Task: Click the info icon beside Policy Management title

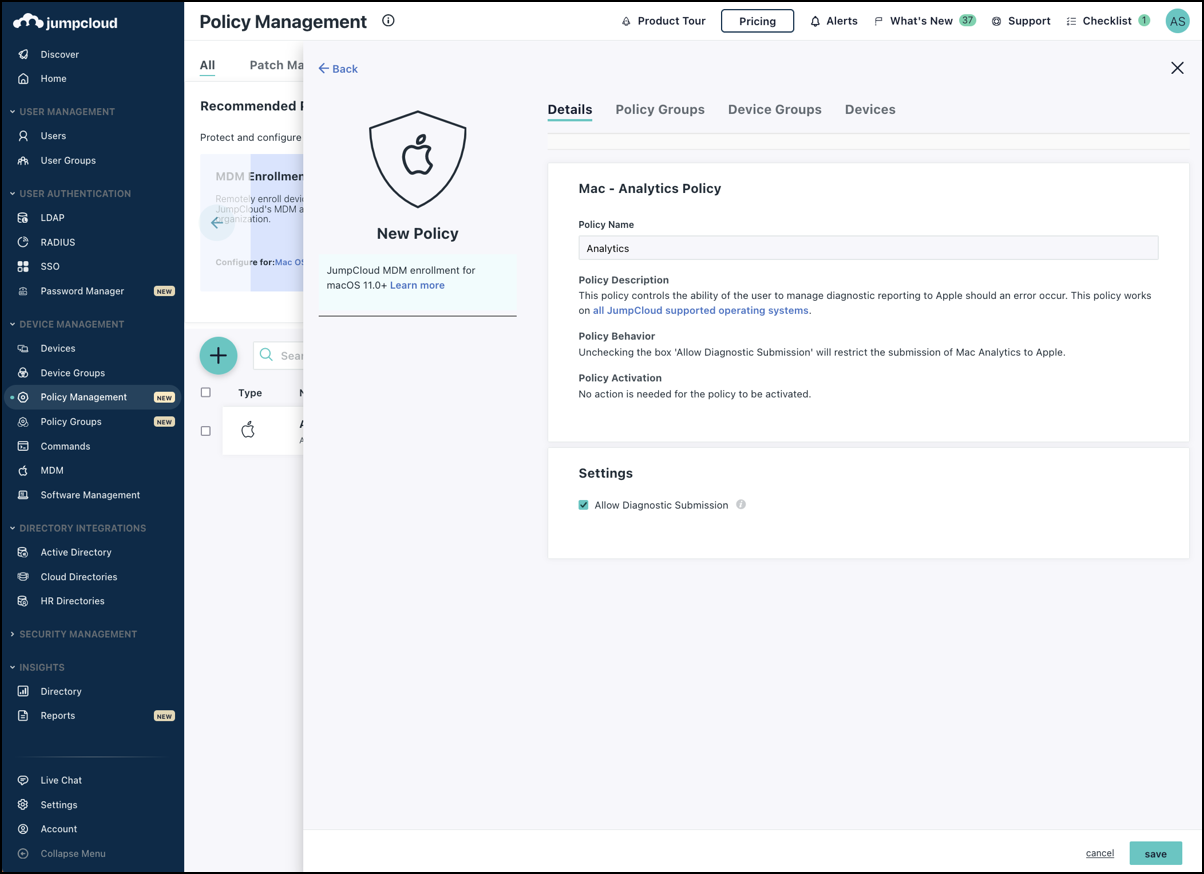Action: 388,21
